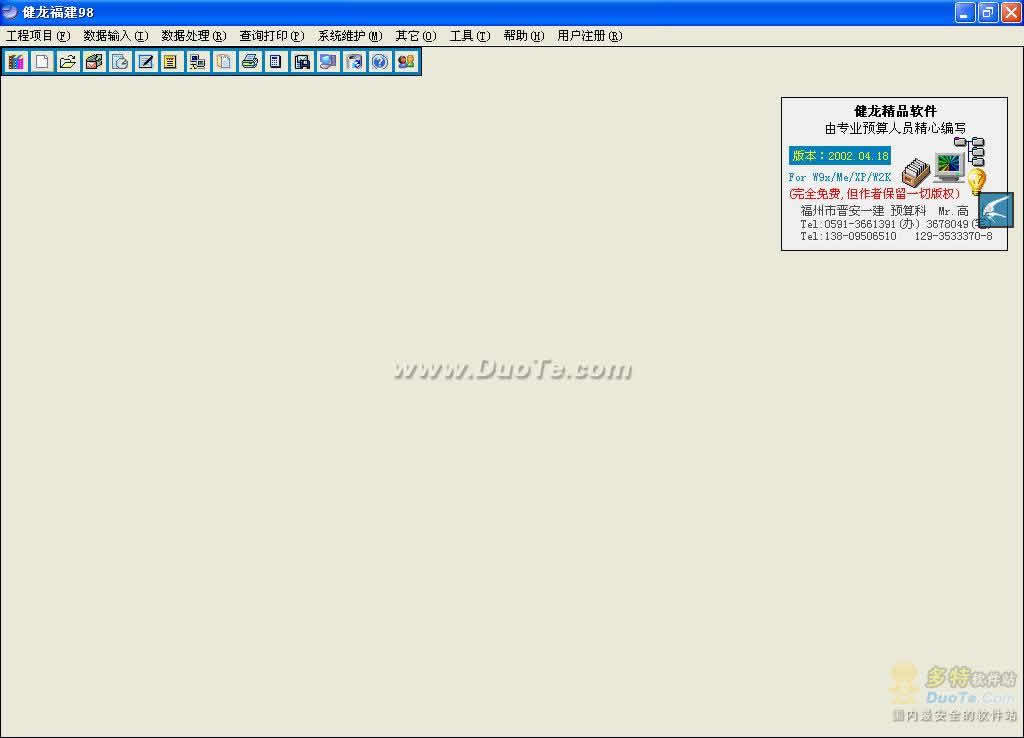
Task: Open the 工程项目 menu
Action: 37,36
